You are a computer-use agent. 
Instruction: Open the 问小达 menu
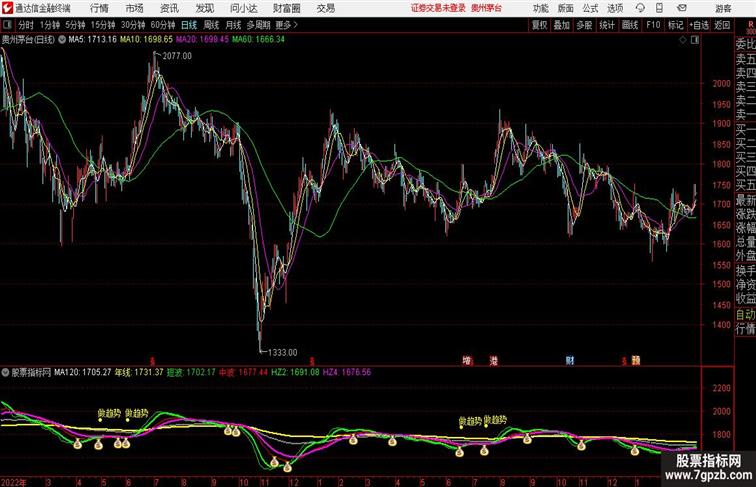coord(243,8)
